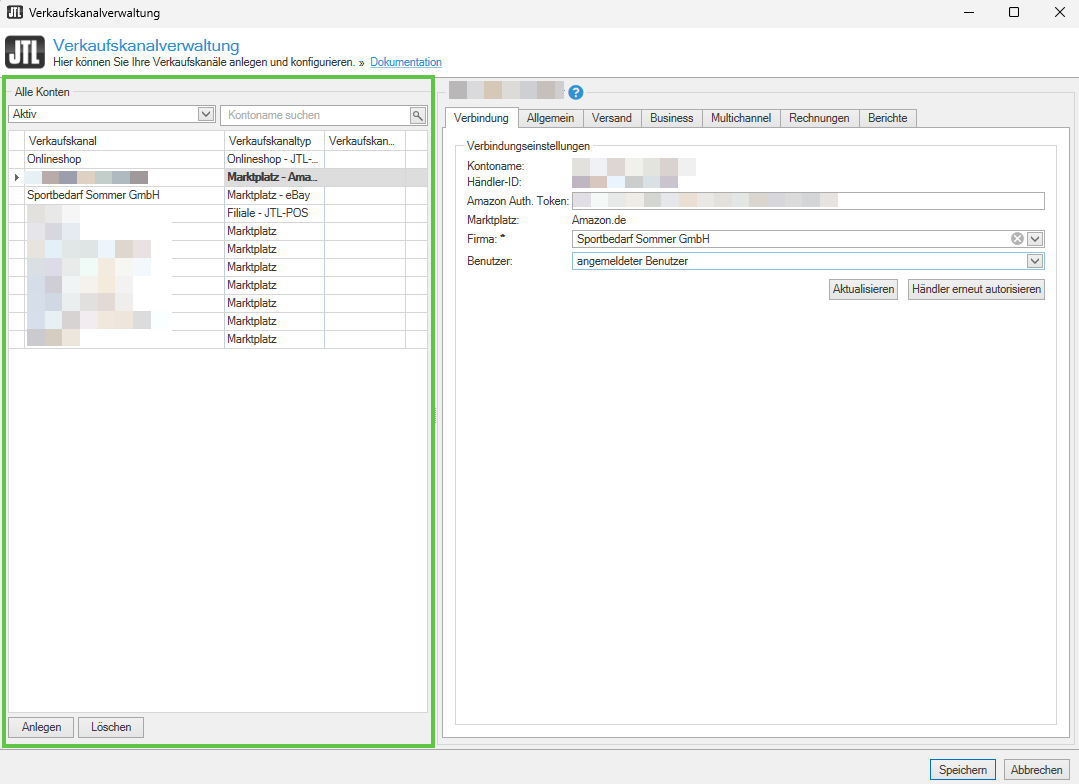Screen dimensions: 1079x784
Task: Open the Rechnungen tab
Action: click(x=820, y=118)
